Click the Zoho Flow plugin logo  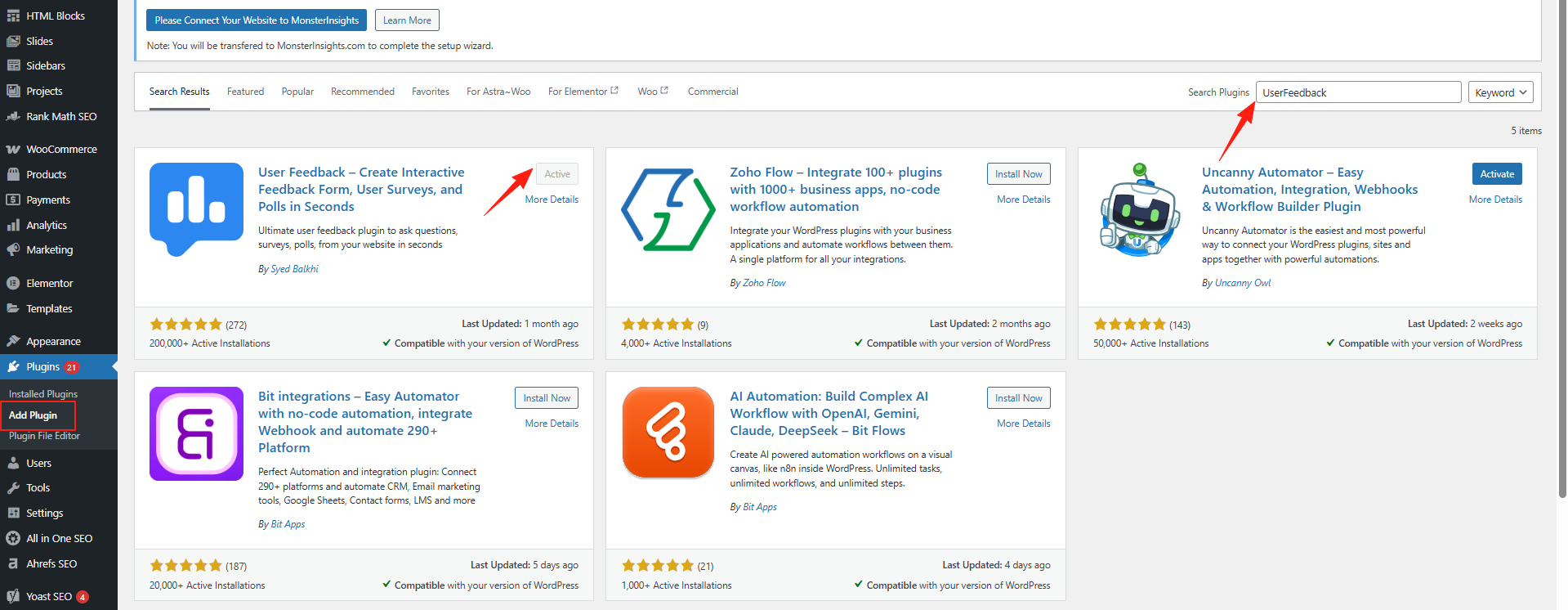pos(668,209)
